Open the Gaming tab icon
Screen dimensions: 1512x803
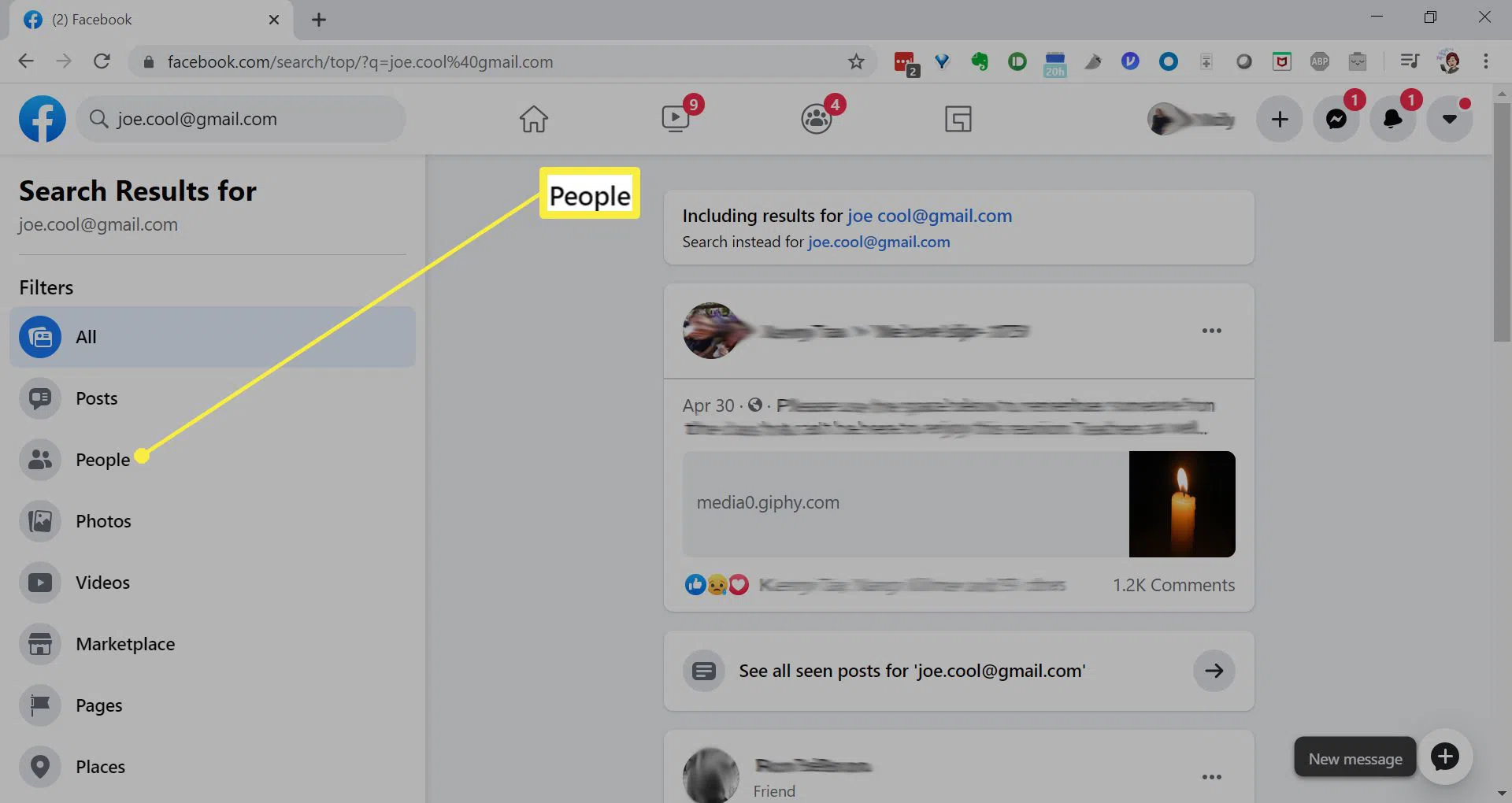[958, 120]
